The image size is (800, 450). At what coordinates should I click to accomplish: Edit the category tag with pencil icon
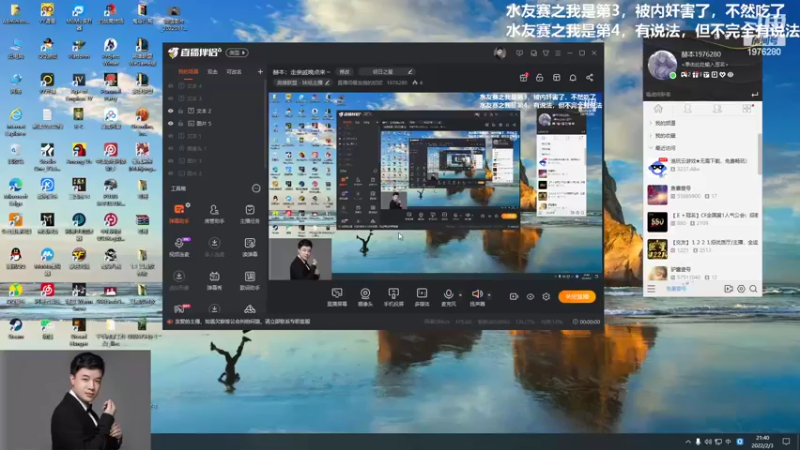[x=328, y=82]
